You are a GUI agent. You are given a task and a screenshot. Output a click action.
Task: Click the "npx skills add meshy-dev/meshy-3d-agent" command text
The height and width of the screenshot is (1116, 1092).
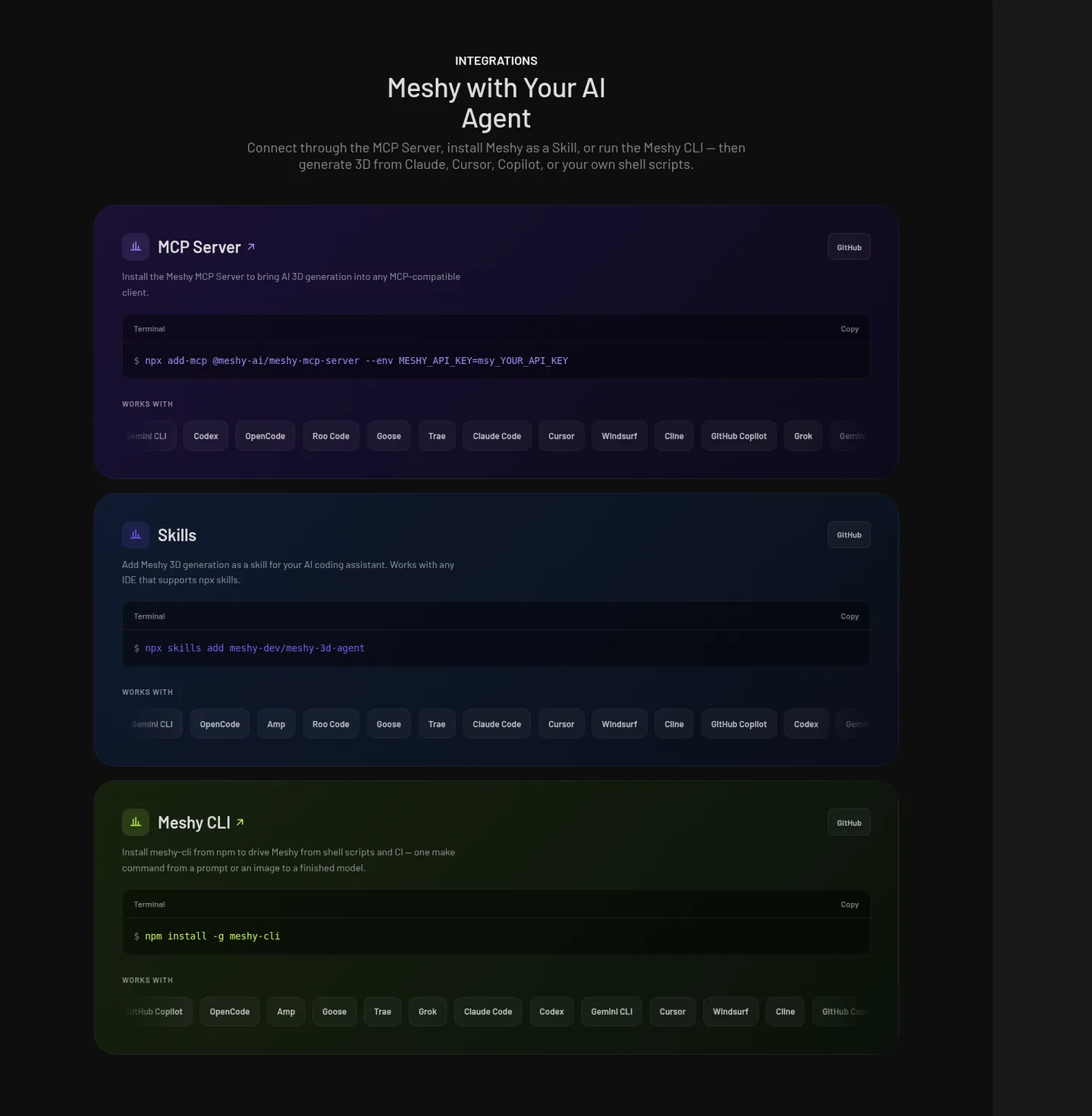255,648
